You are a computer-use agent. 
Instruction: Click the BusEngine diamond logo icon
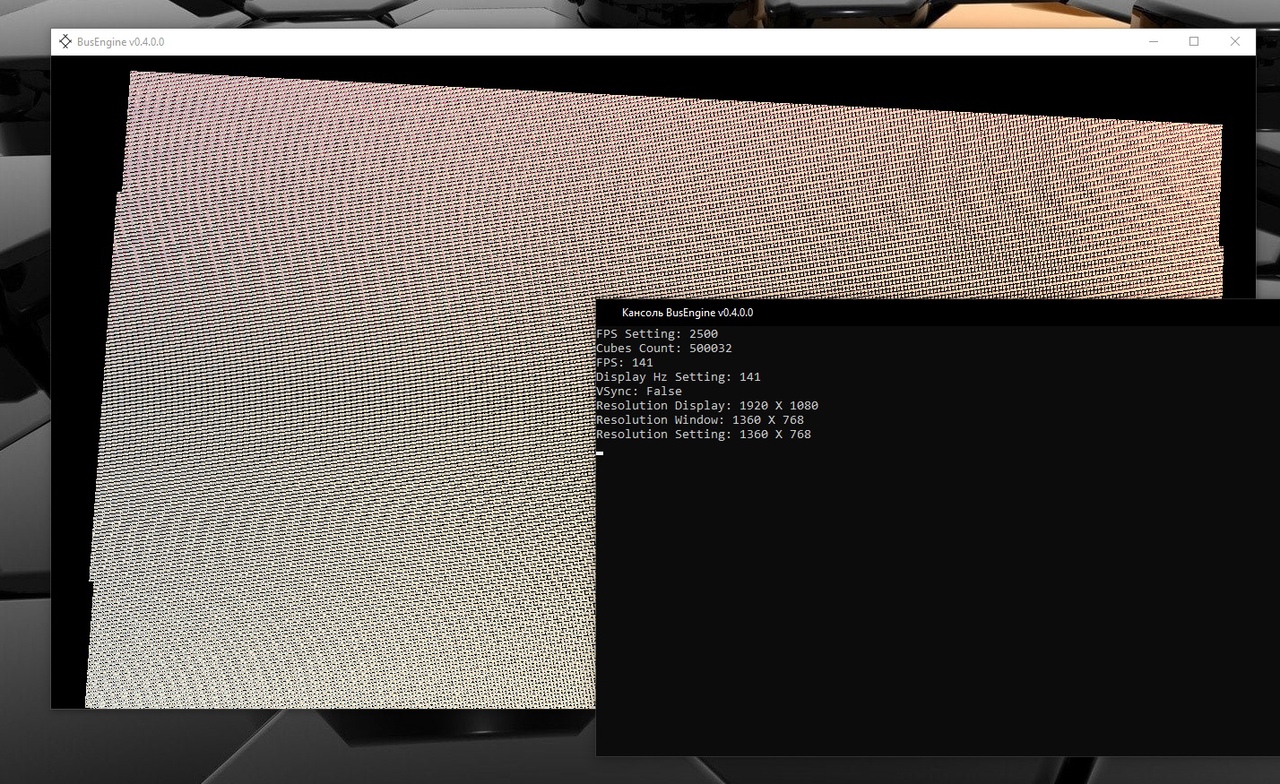coord(66,42)
